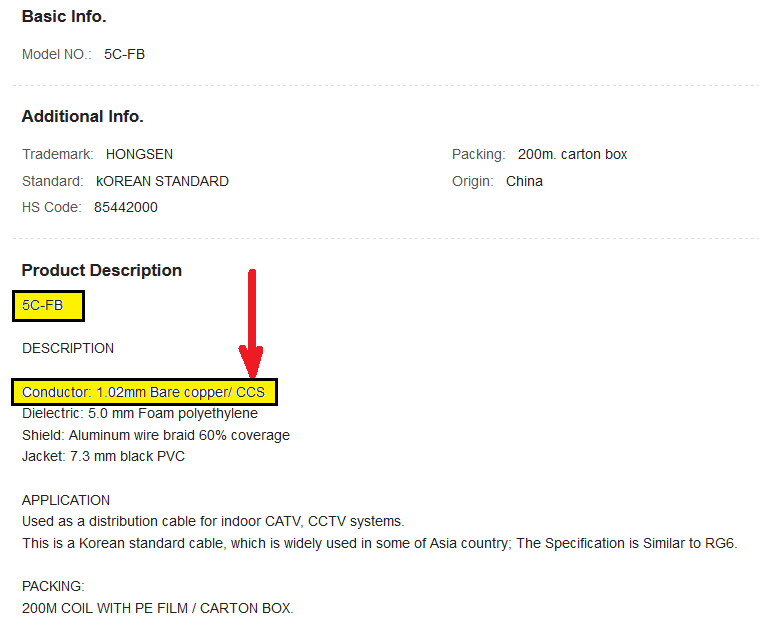Screen dimensions: 759x619
Task: Click the kOREAN STANDARD value
Action: [162, 181]
